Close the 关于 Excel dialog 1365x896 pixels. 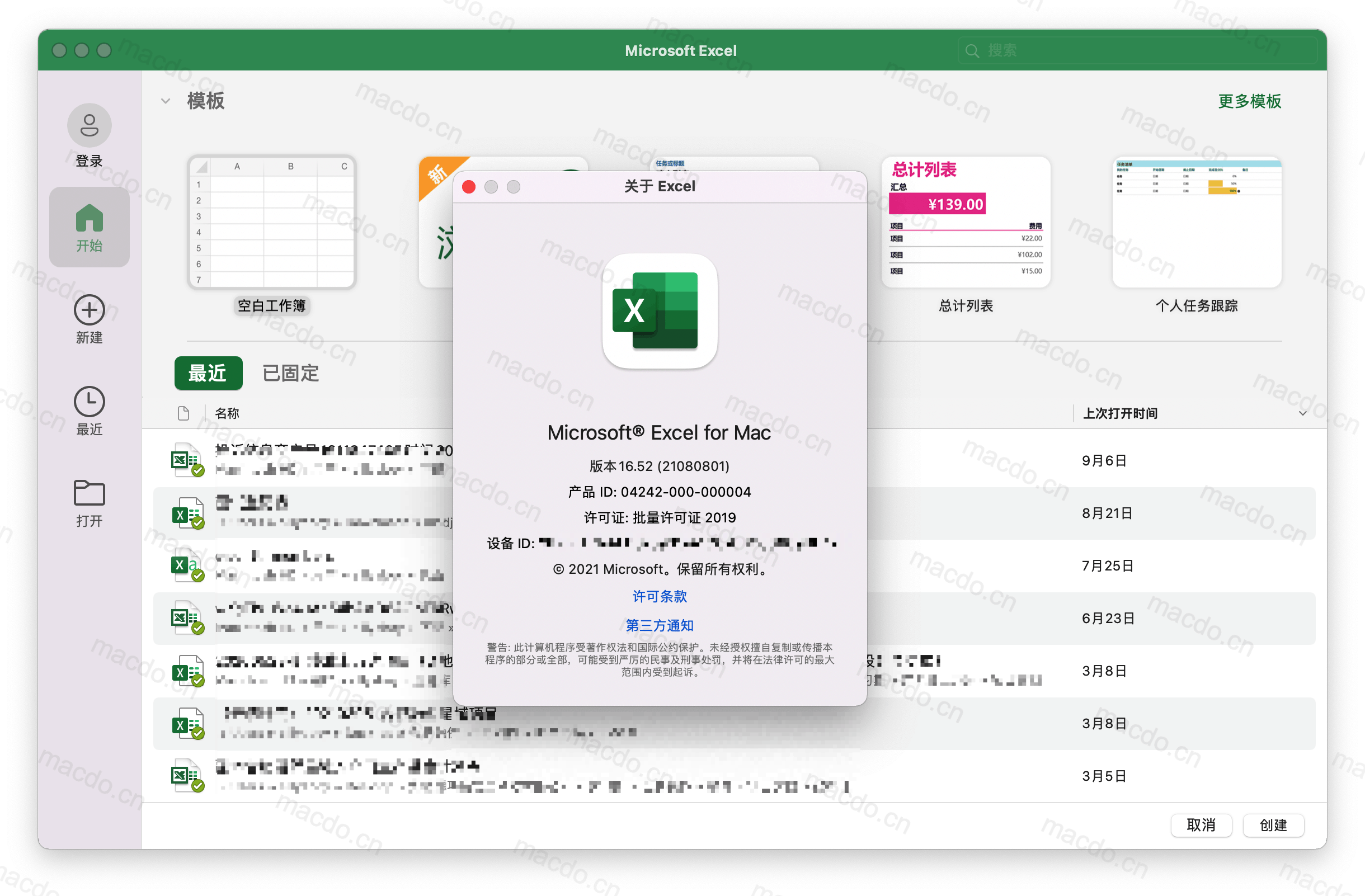[469, 187]
